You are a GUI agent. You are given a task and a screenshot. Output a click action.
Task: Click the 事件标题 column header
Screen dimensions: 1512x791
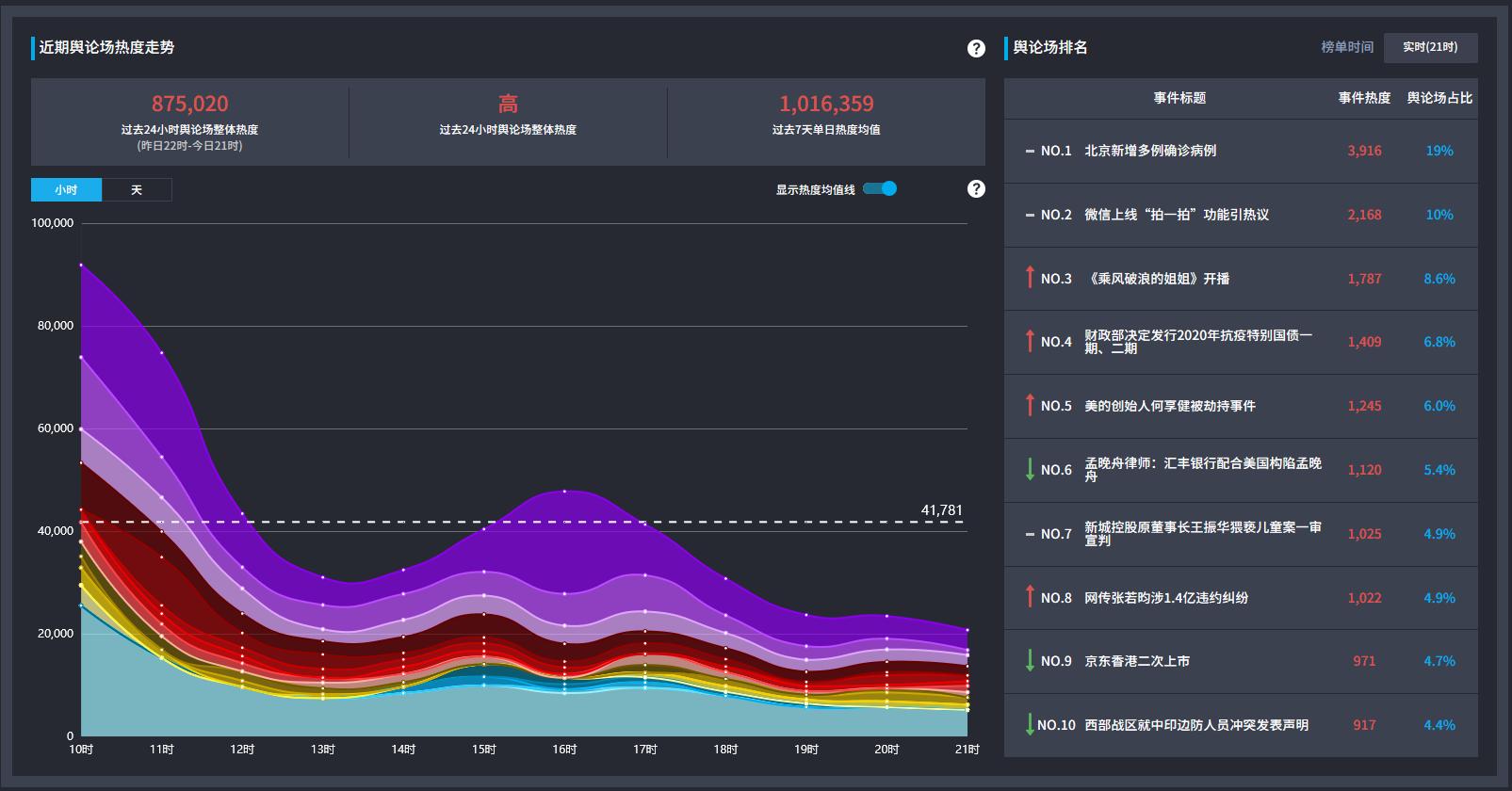1179,98
